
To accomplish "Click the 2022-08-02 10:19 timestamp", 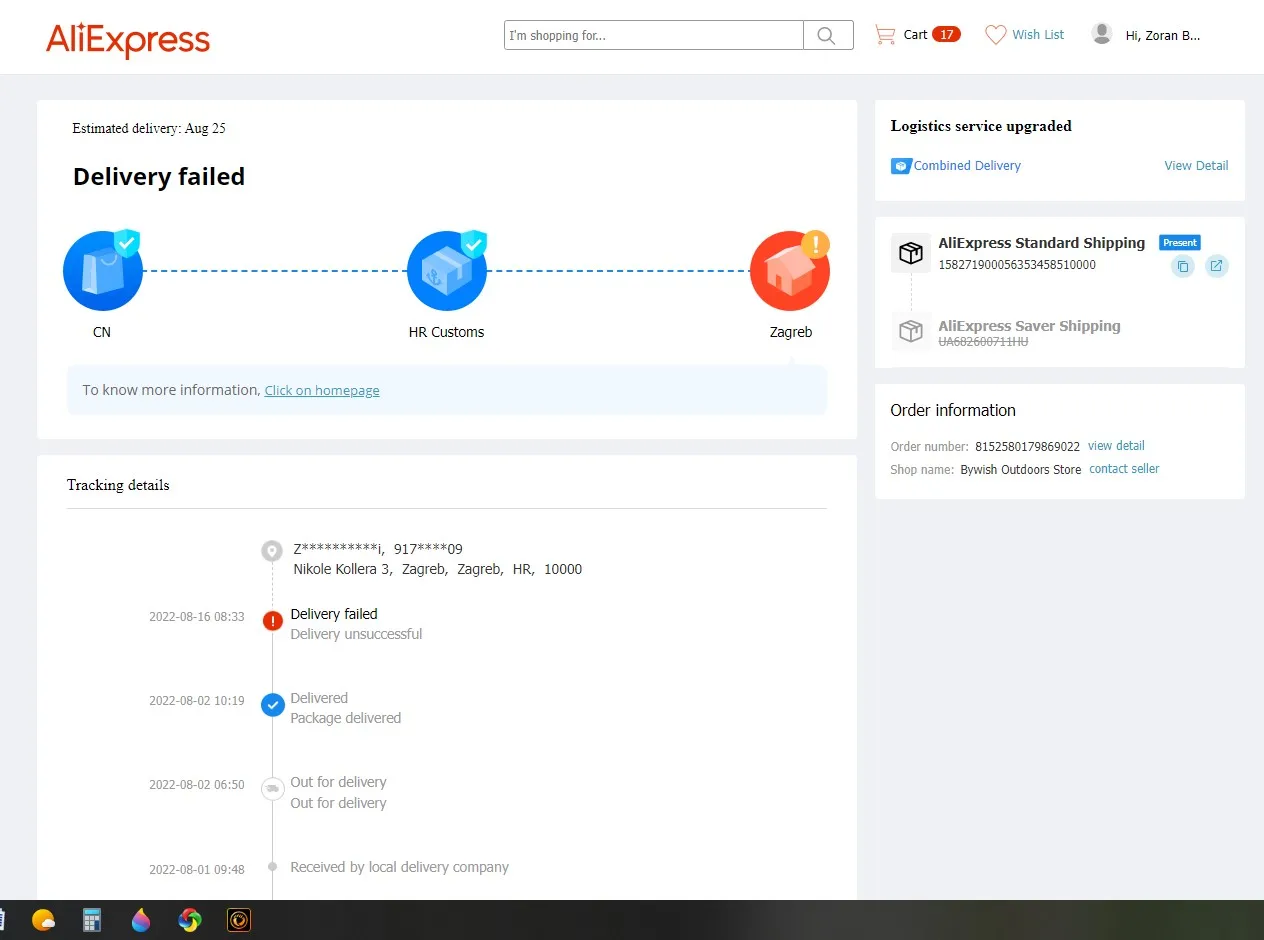I will click(197, 701).
